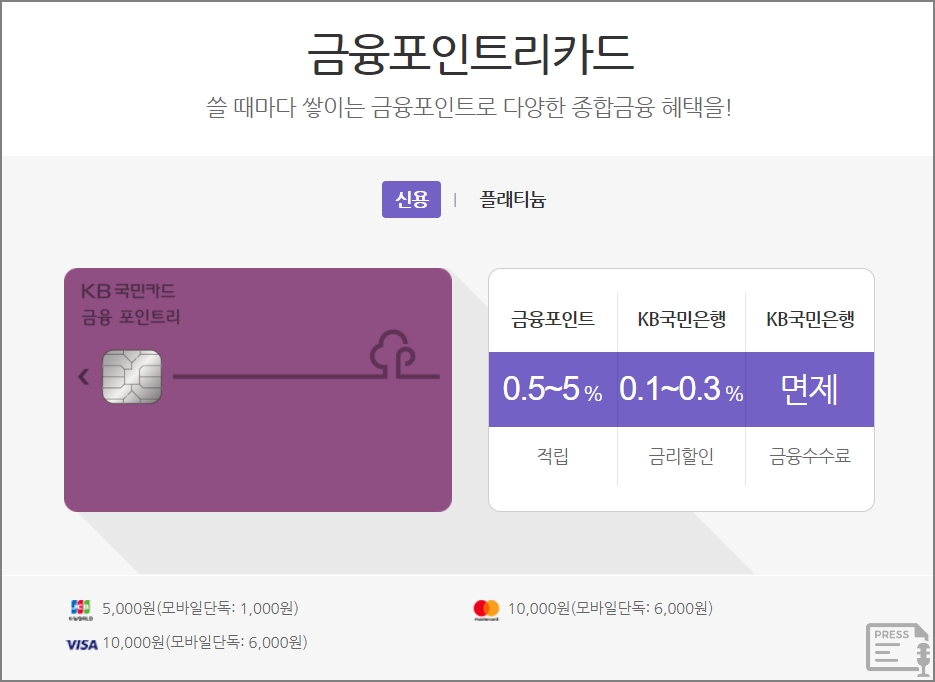935x682 pixels.
Task: Click the tree symbol on the card
Action: click(394, 355)
